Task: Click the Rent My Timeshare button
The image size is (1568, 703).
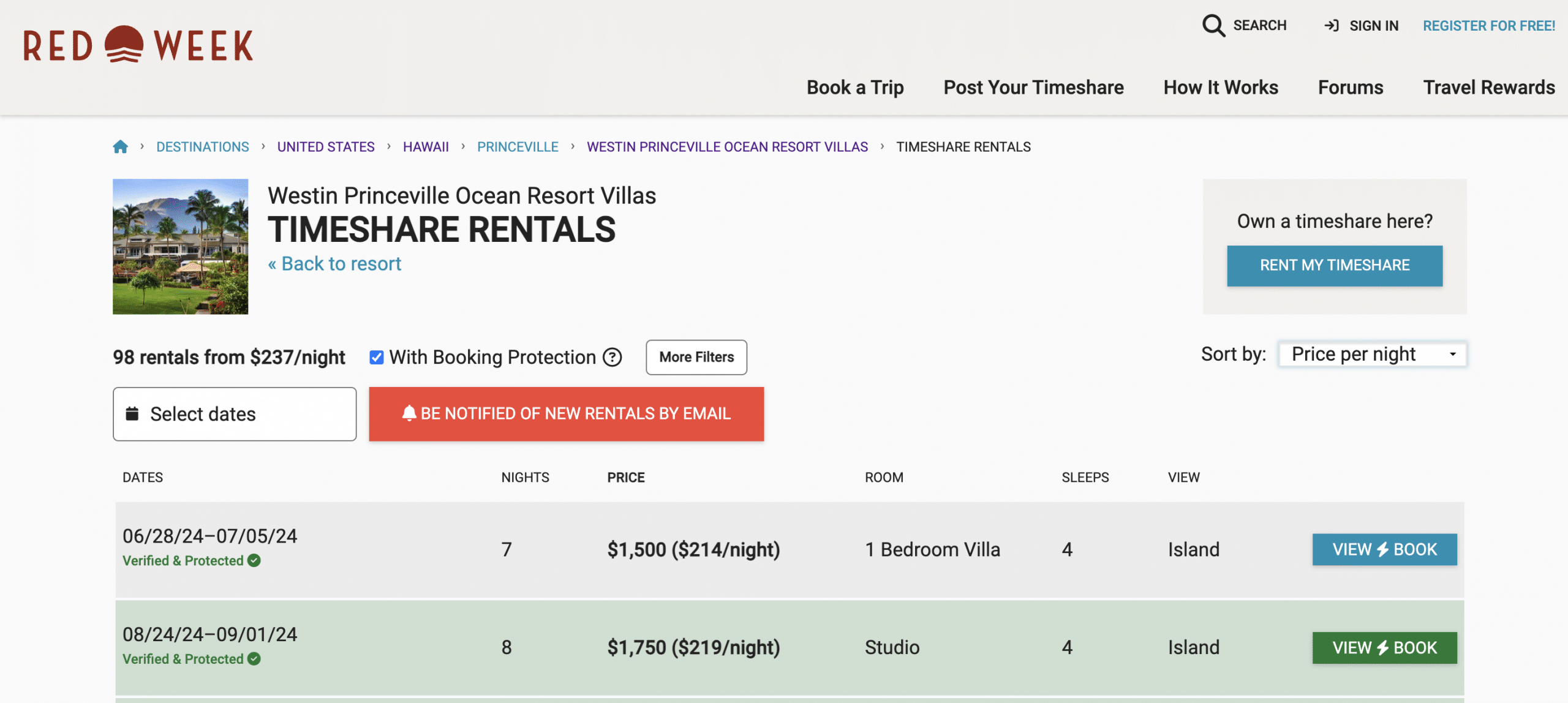Action: (1335, 266)
